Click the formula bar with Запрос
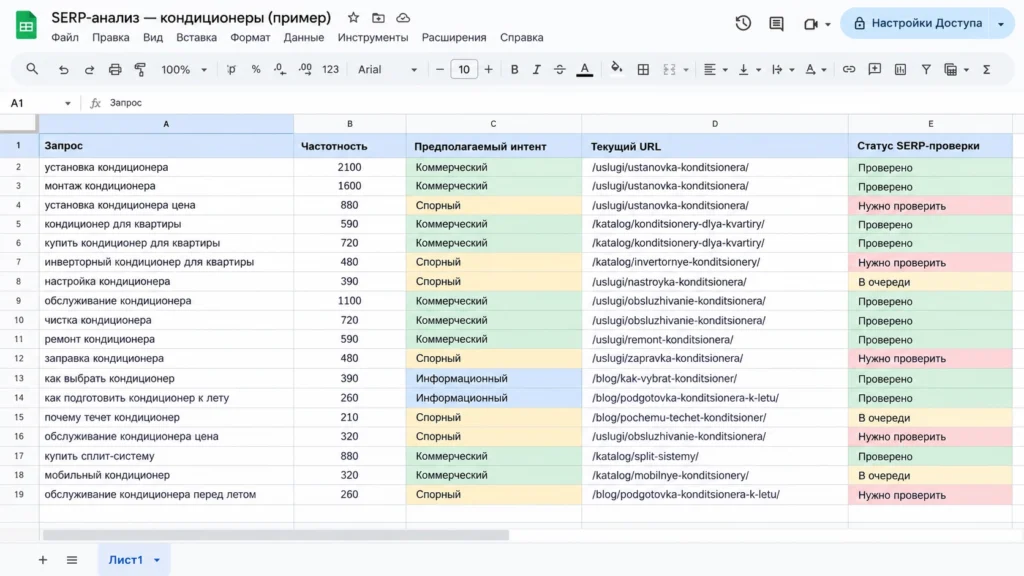The height and width of the screenshot is (576, 1024). 562,103
